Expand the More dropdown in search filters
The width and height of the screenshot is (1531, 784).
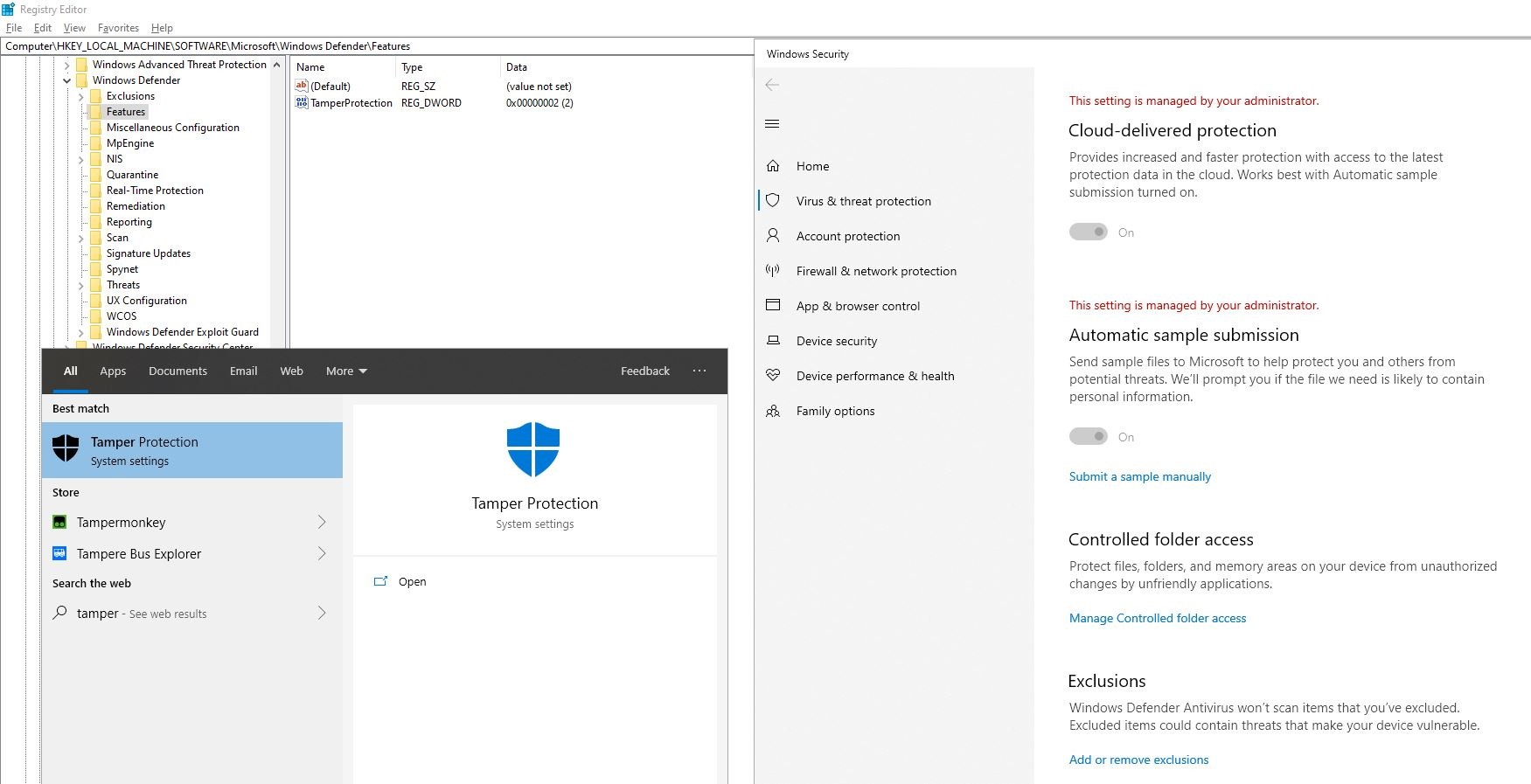[346, 371]
